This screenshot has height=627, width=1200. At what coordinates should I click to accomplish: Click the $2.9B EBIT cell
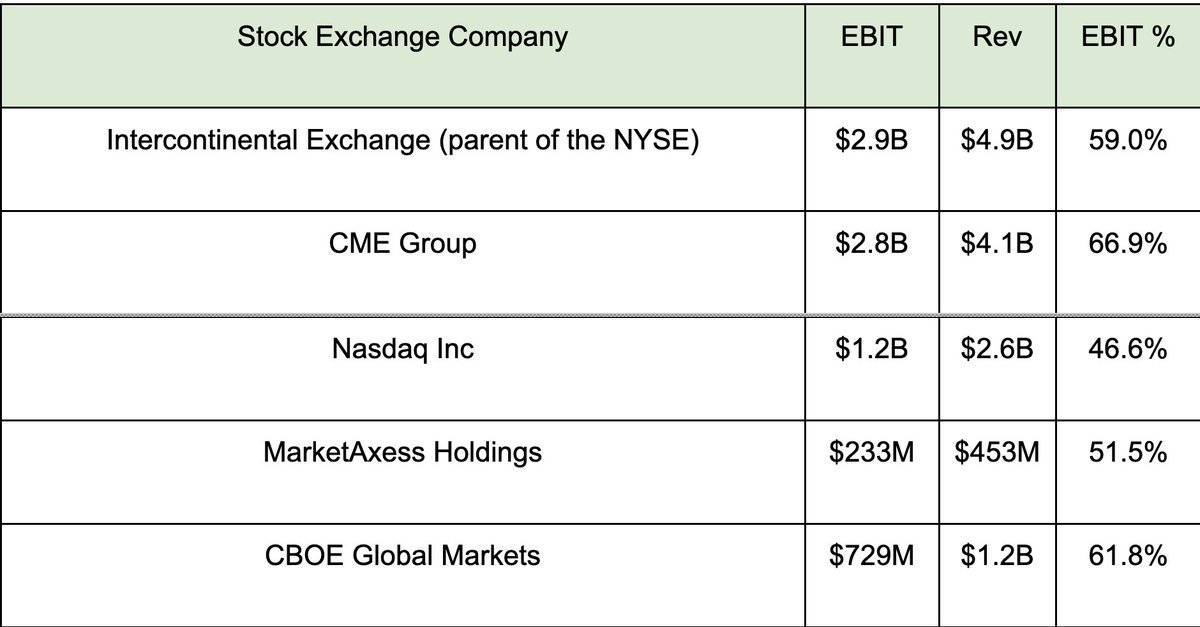tap(871, 141)
